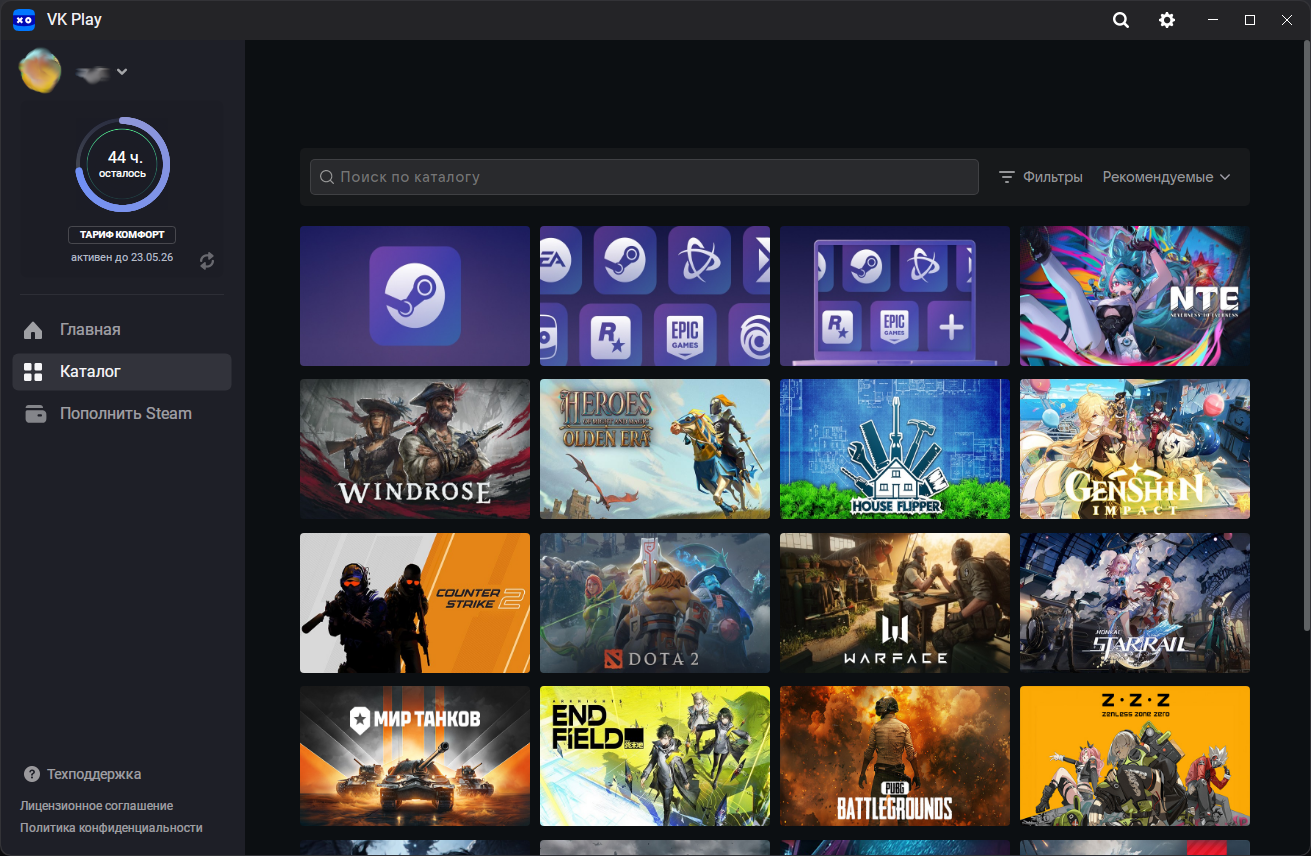This screenshot has height=856, width=1311.
Task: Open the House Flipper game tile
Action: tap(895, 449)
